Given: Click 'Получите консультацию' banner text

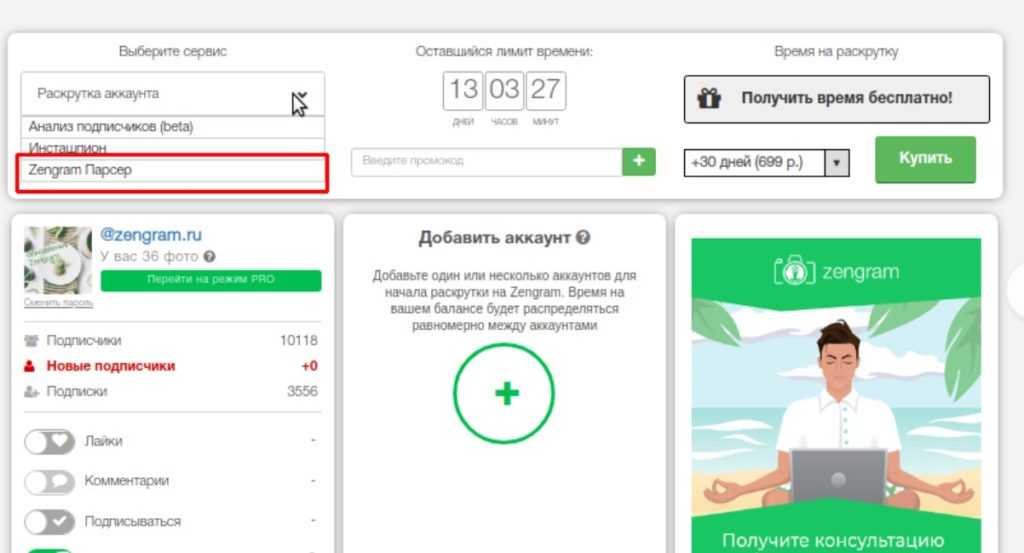Looking at the screenshot, I should pyautogui.click(x=833, y=541).
